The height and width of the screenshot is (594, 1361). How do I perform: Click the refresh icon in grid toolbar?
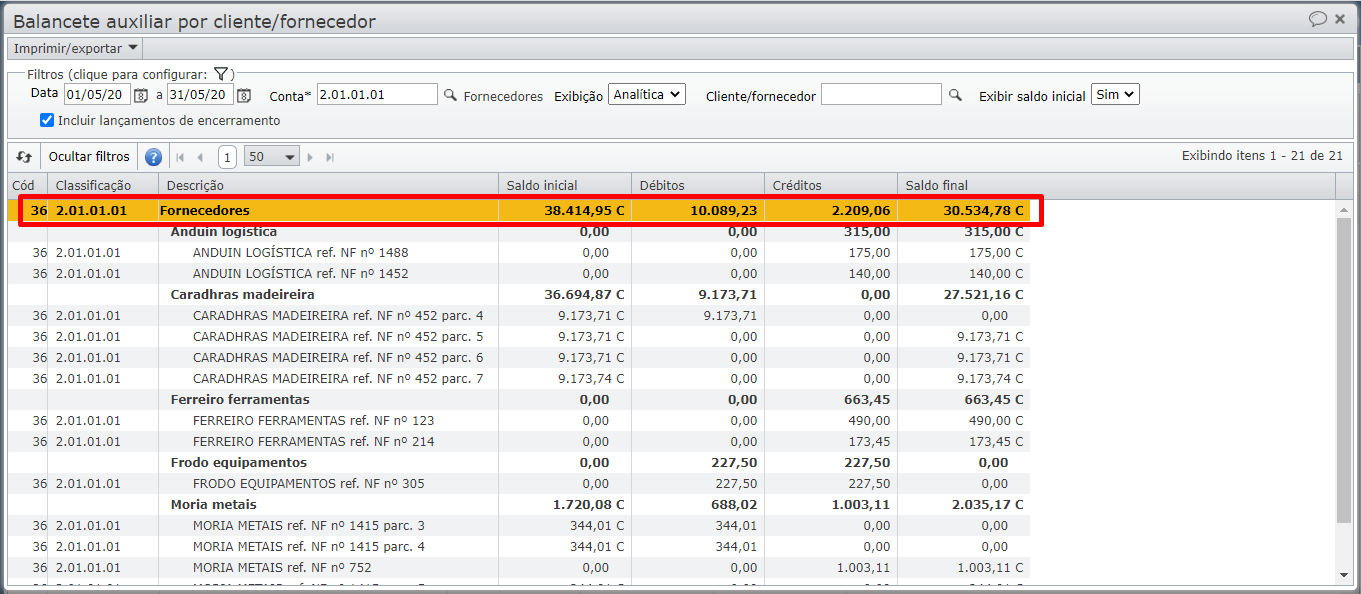coord(24,157)
